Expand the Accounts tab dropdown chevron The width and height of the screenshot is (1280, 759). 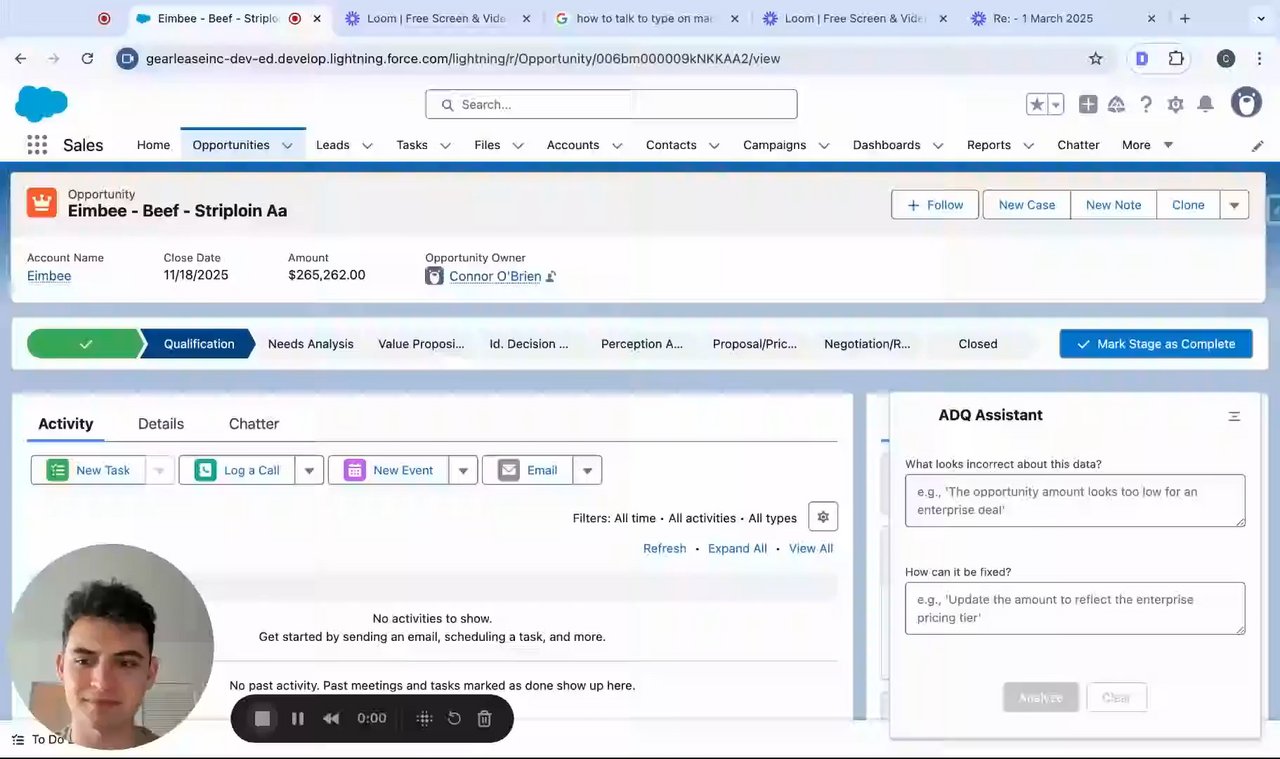point(617,146)
